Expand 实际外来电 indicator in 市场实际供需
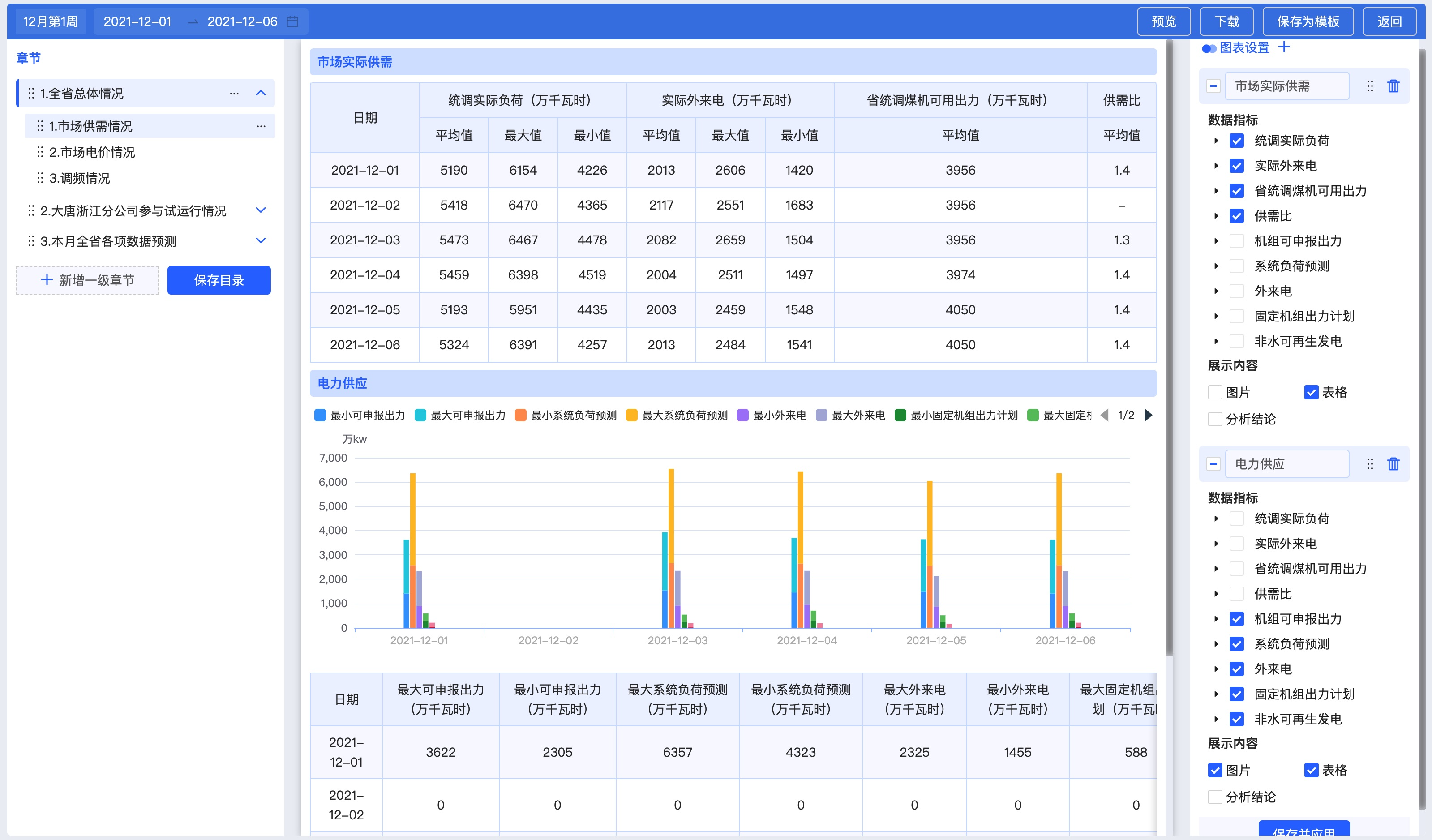This screenshot has width=1432, height=840. pos(1216,166)
